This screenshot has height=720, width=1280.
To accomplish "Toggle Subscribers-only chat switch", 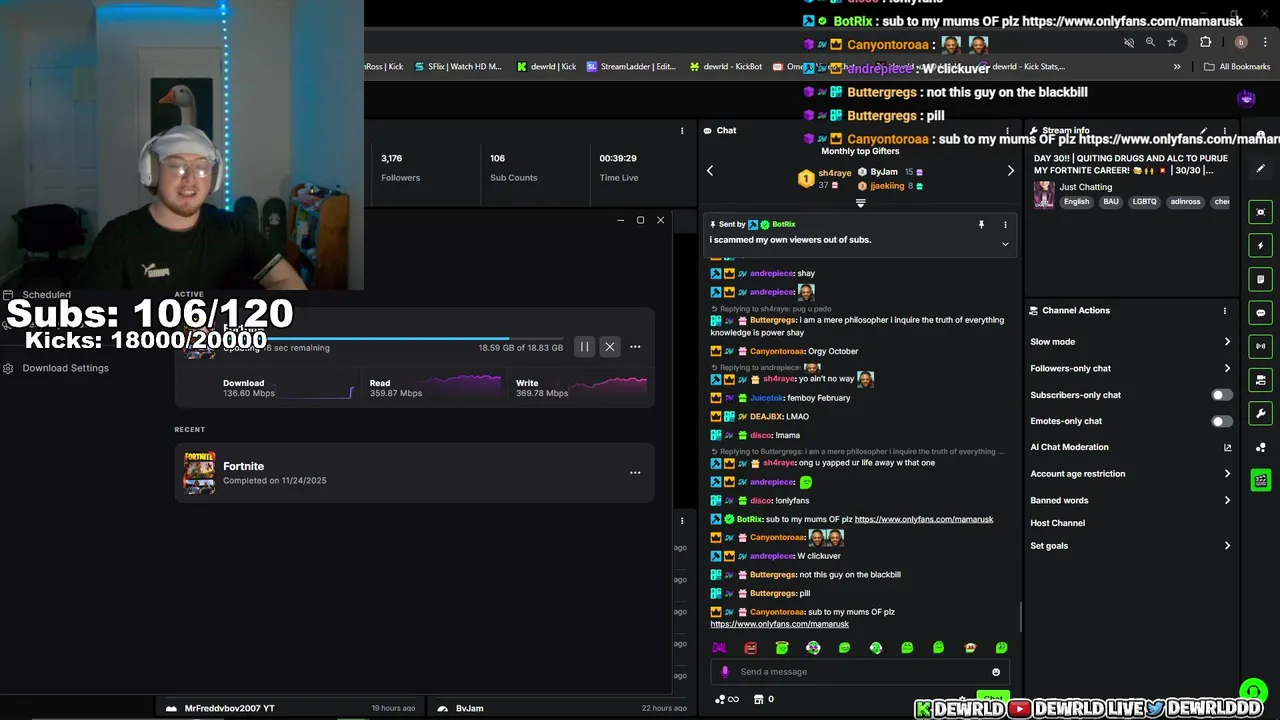I will (1222, 395).
